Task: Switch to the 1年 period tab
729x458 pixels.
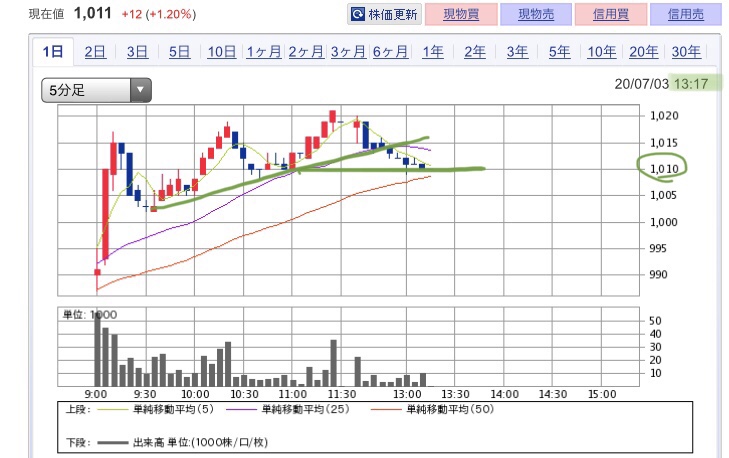Action: (x=432, y=52)
